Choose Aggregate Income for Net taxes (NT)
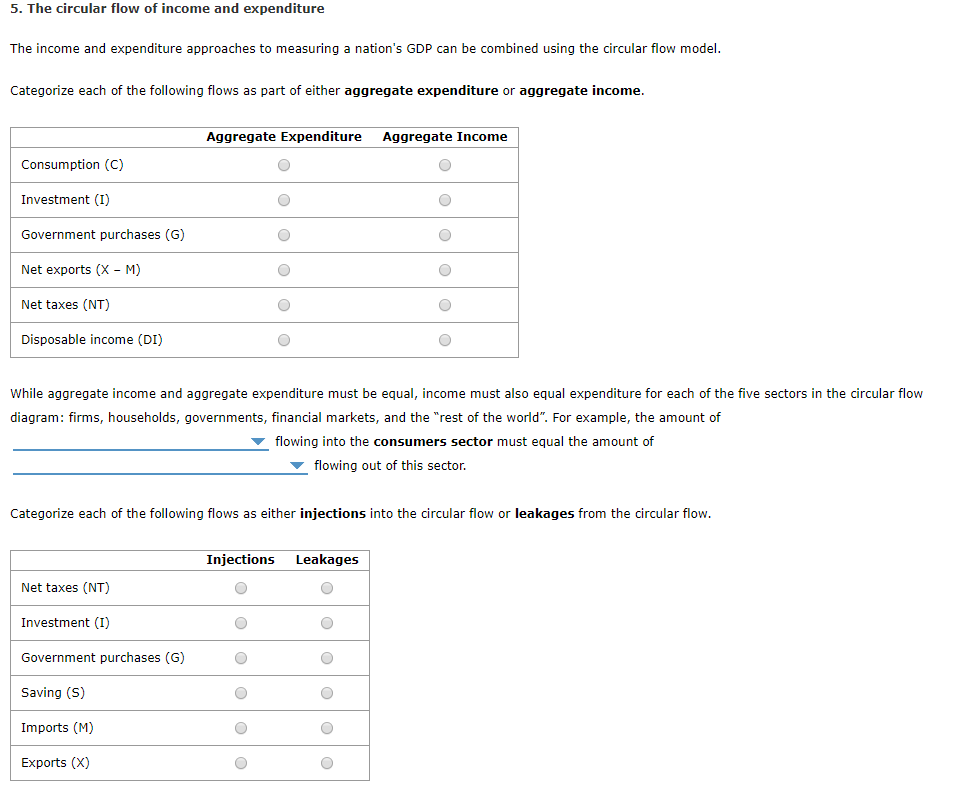 click(445, 305)
